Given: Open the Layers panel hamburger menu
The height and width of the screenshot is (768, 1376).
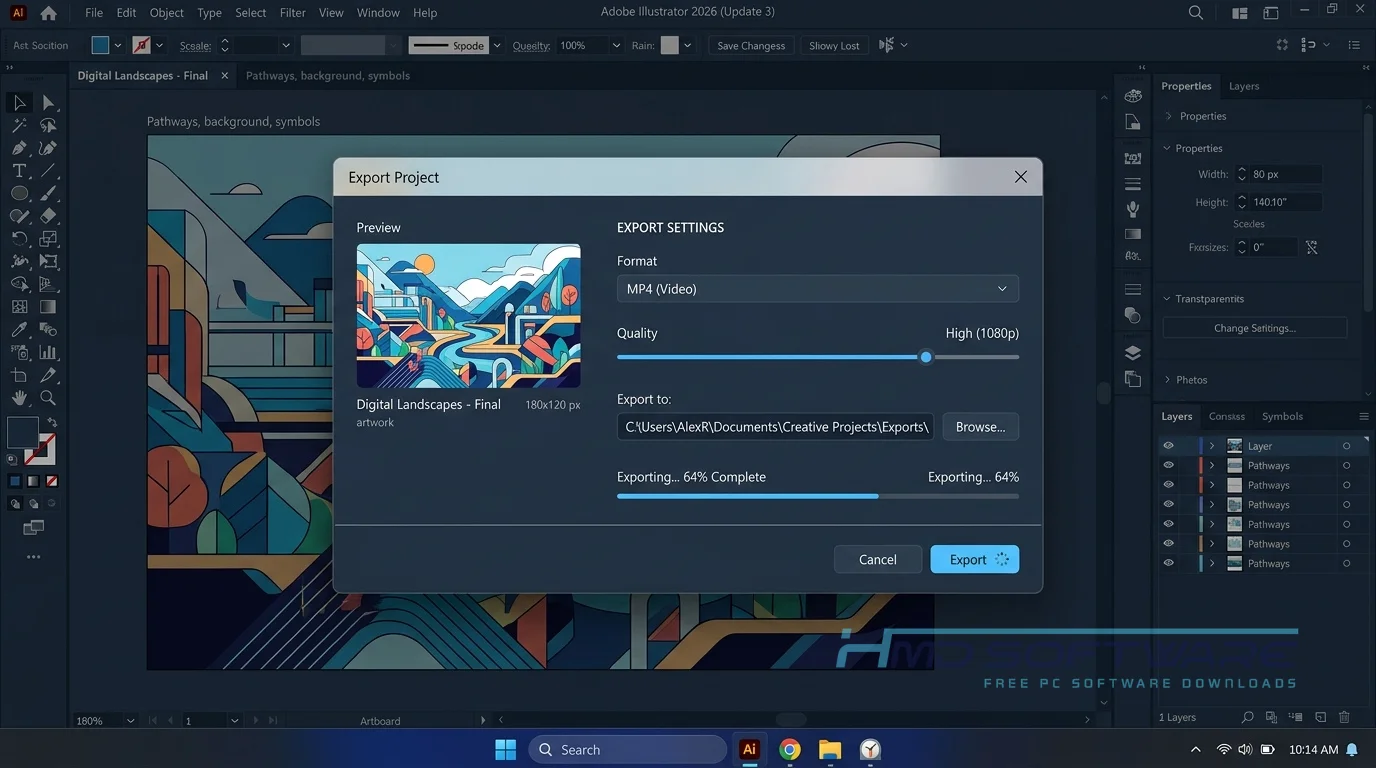Looking at the screenshot, I should tap(1363, 416).
